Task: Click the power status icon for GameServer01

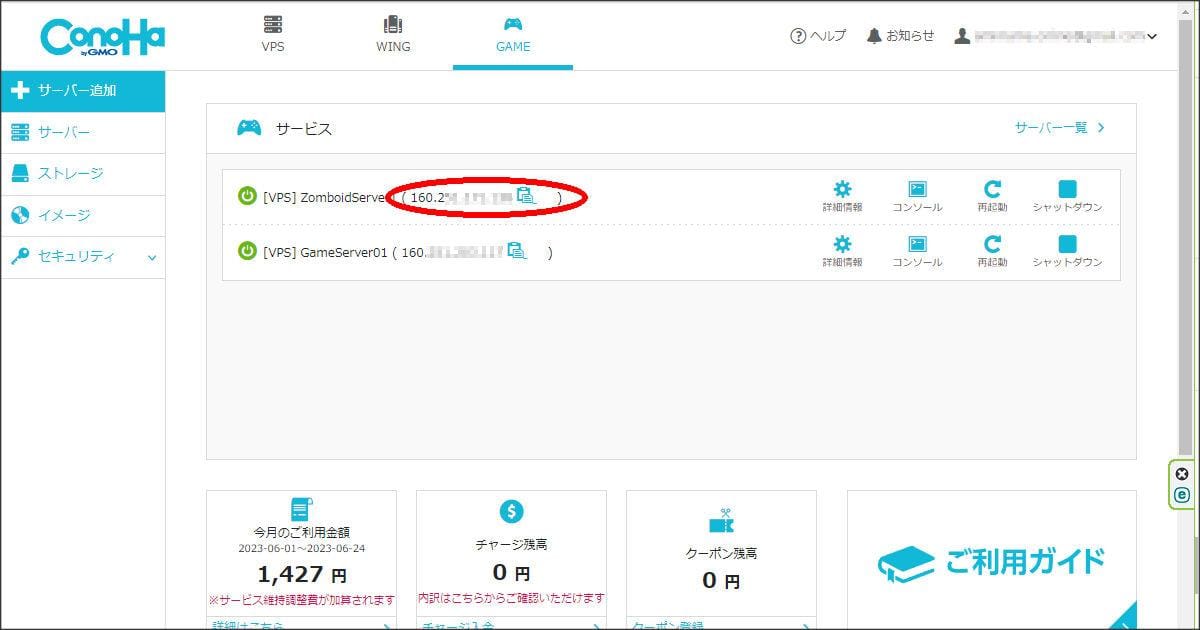Action: pyautogui.click(x=247, y=251)
